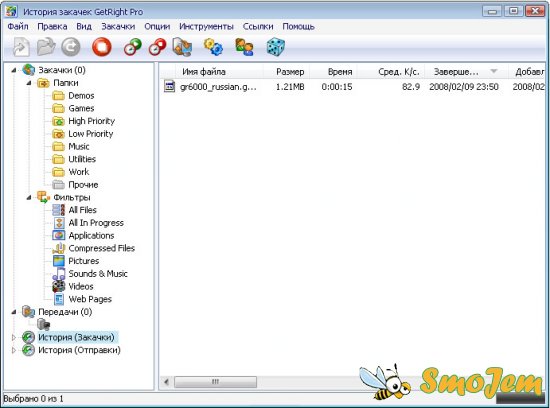Click the 0:00:15 time cell
Viewport: 550px width, 408px height.
(337, 87)
